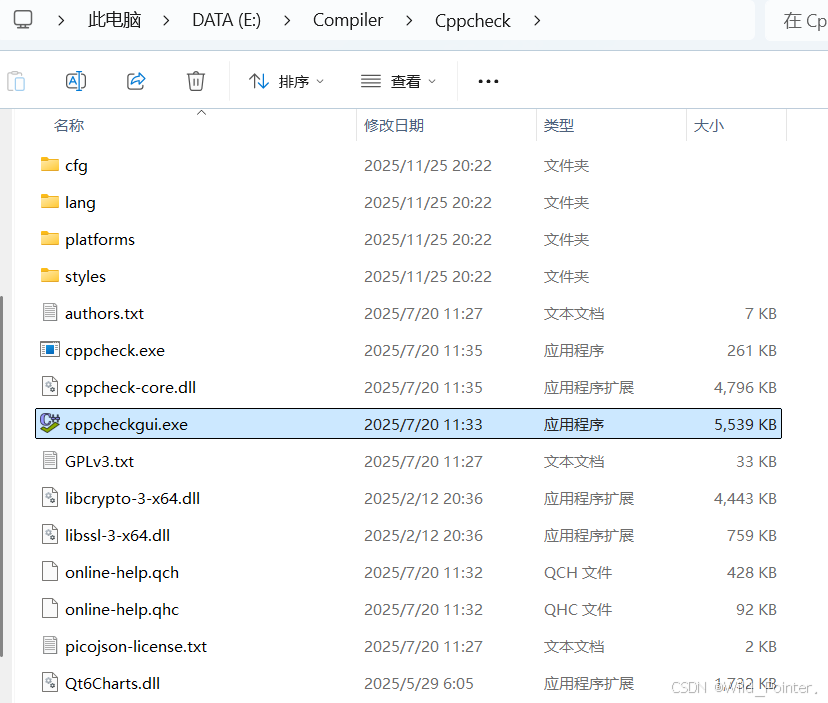Image resolution: width=828 pixels, height=703 pixels.
Task: Select Compiler in the breadcrumb path
Action: pyautogui.click(x=348, y=19)
